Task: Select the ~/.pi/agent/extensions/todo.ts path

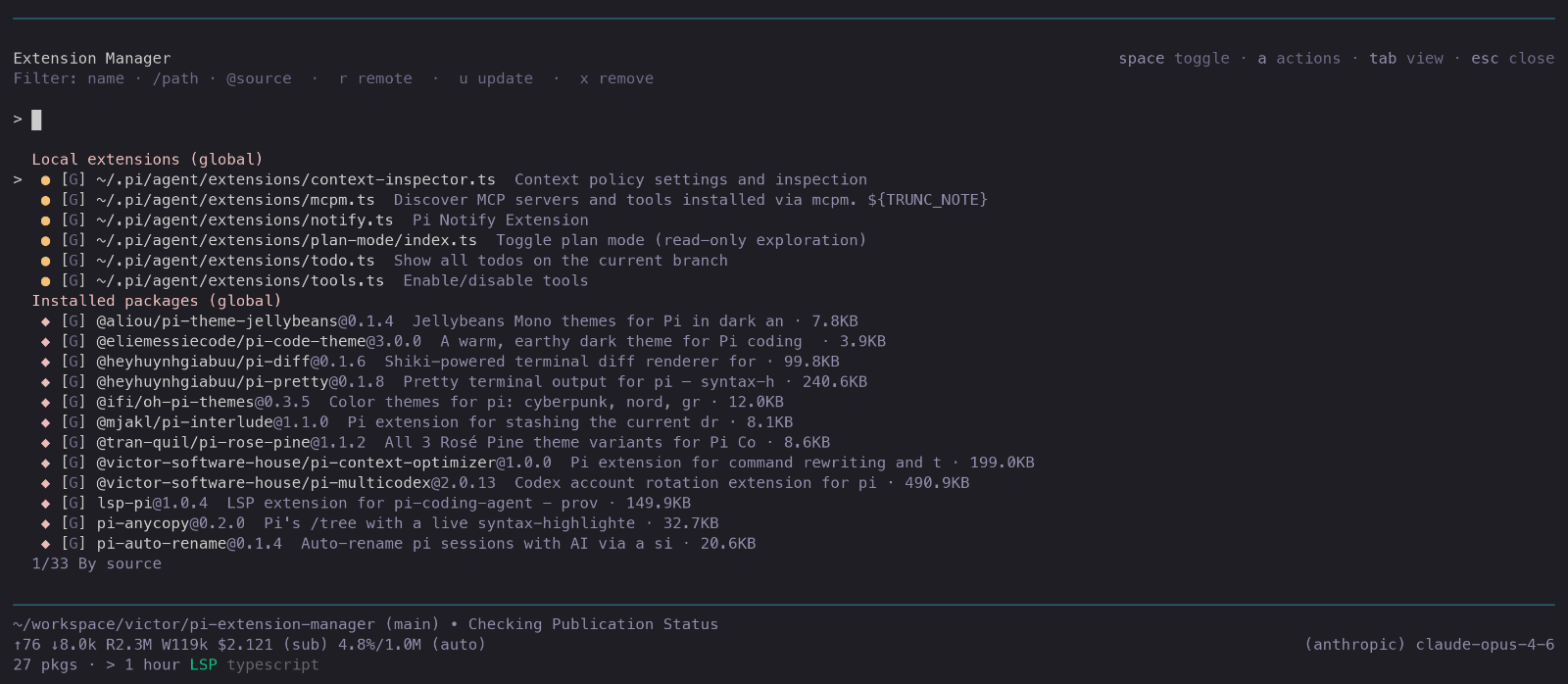Action: pos(235,261)
